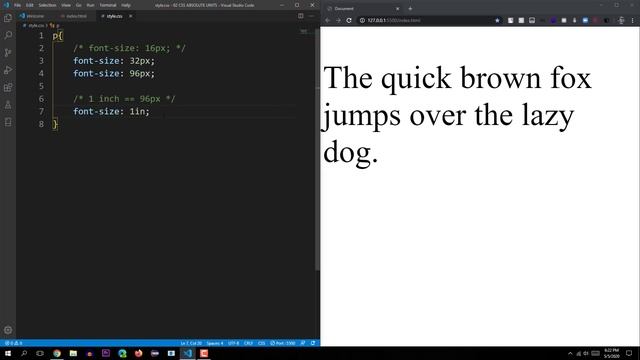Screen dimensions: 640x360
Task: Click the Spaces: 4 indentation status item
Action: 215,343
